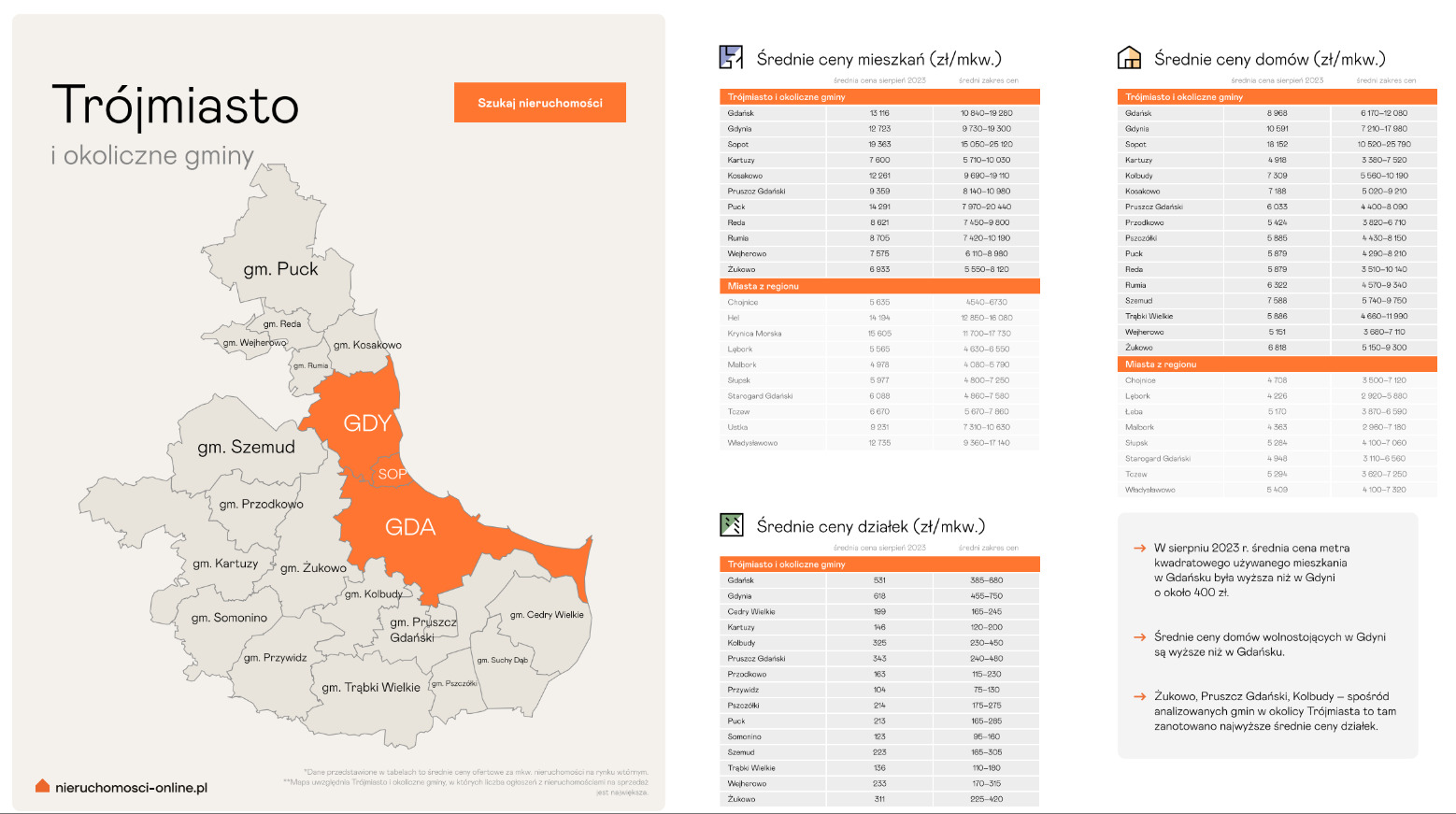1456x814 pixels.
Task: Select the Sopot row in the apartment prices table
Action: click(x=878, y=145)
